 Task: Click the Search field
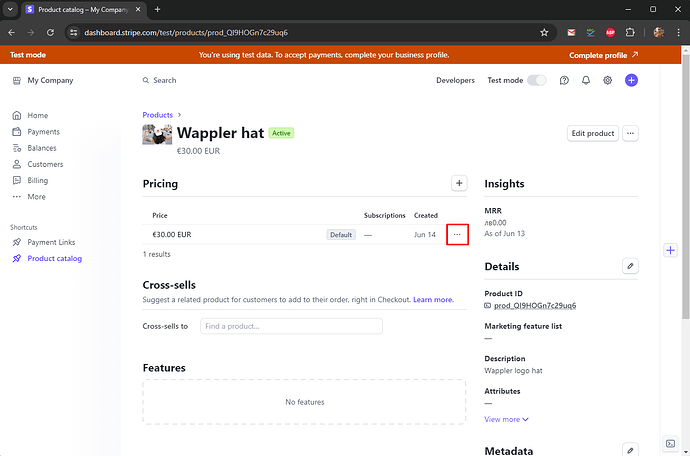point(159,81)
